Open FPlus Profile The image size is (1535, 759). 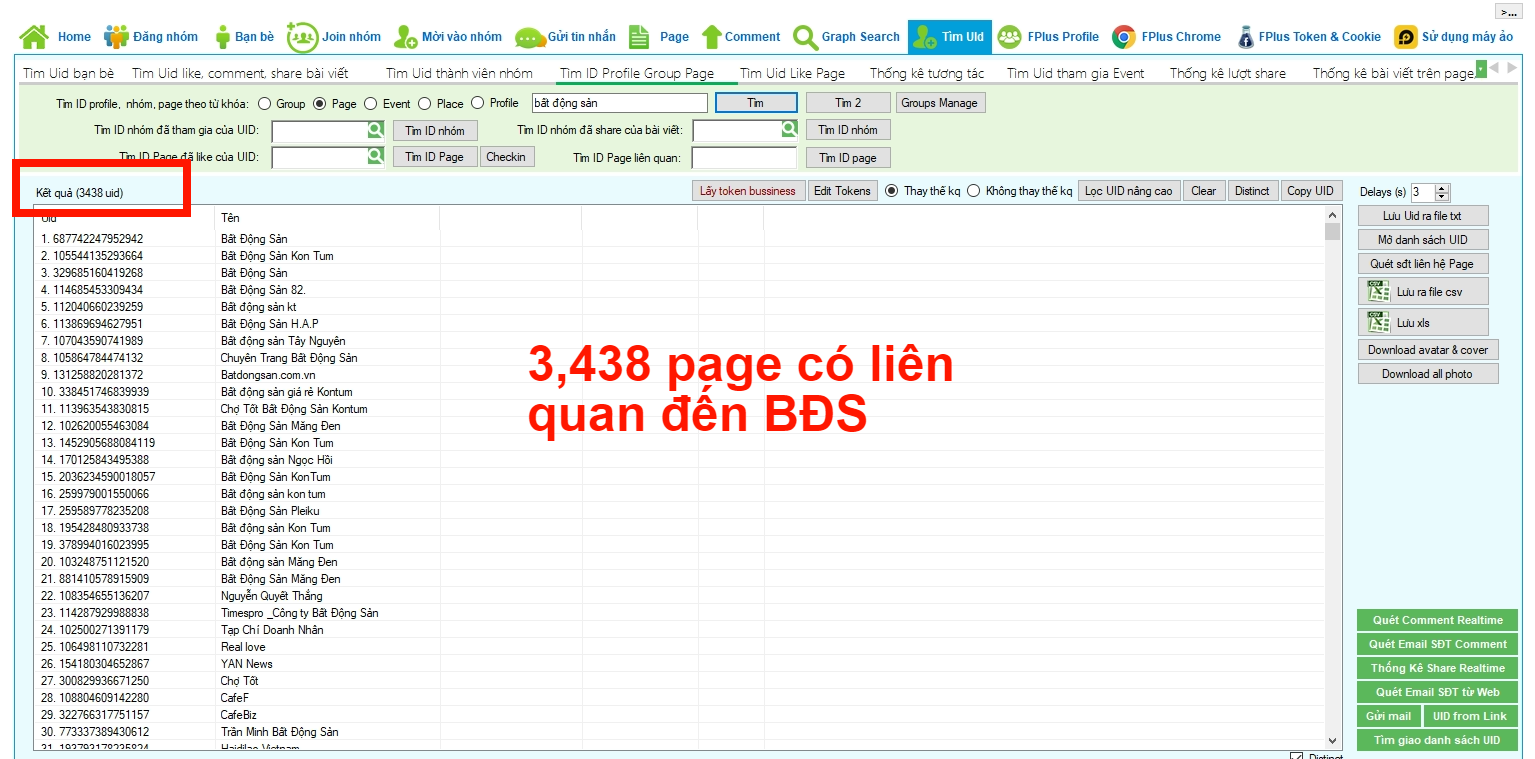(1048, 37)
